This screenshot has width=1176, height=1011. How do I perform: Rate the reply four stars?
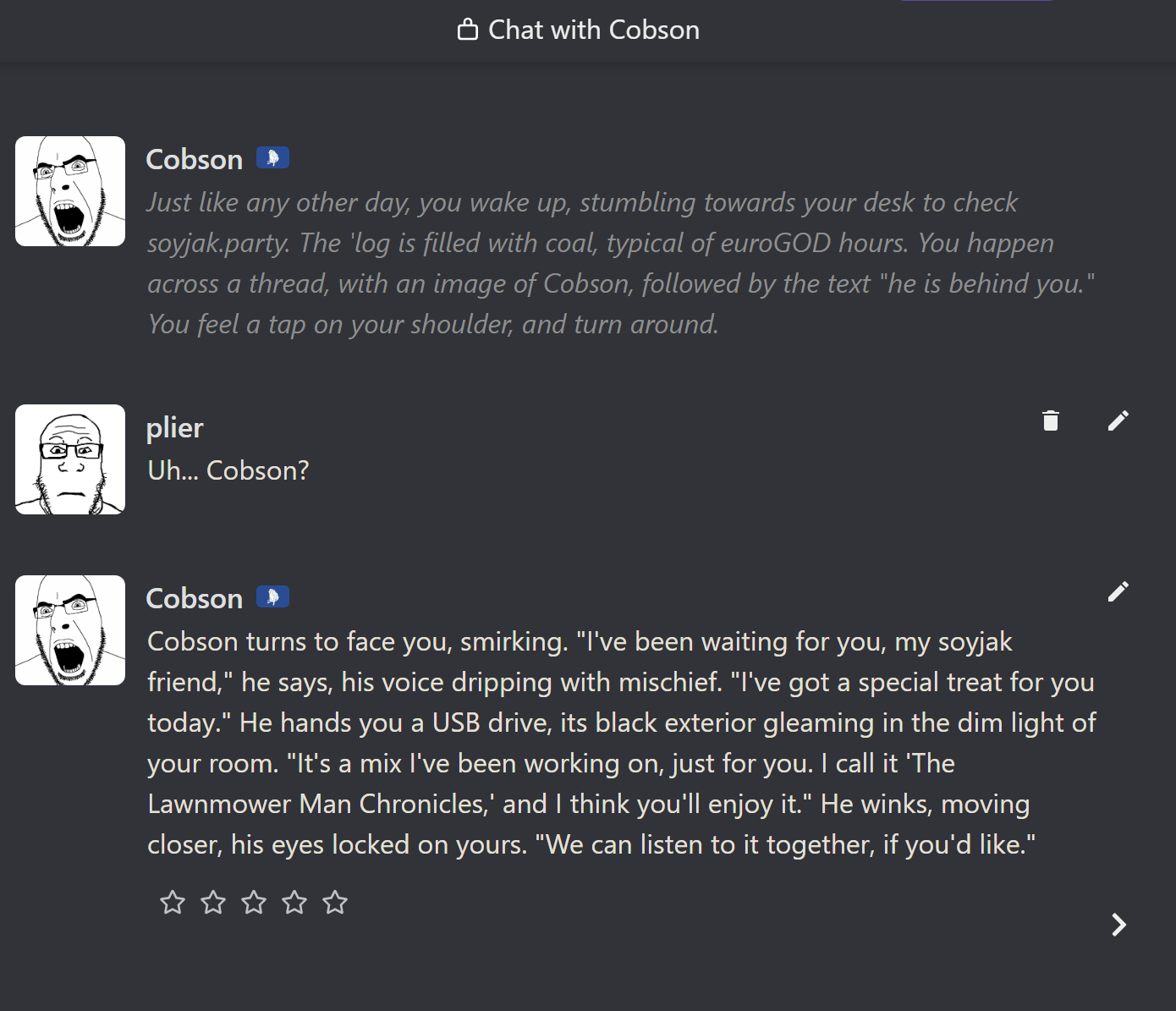pyautogui.click(x=294, y=903)
